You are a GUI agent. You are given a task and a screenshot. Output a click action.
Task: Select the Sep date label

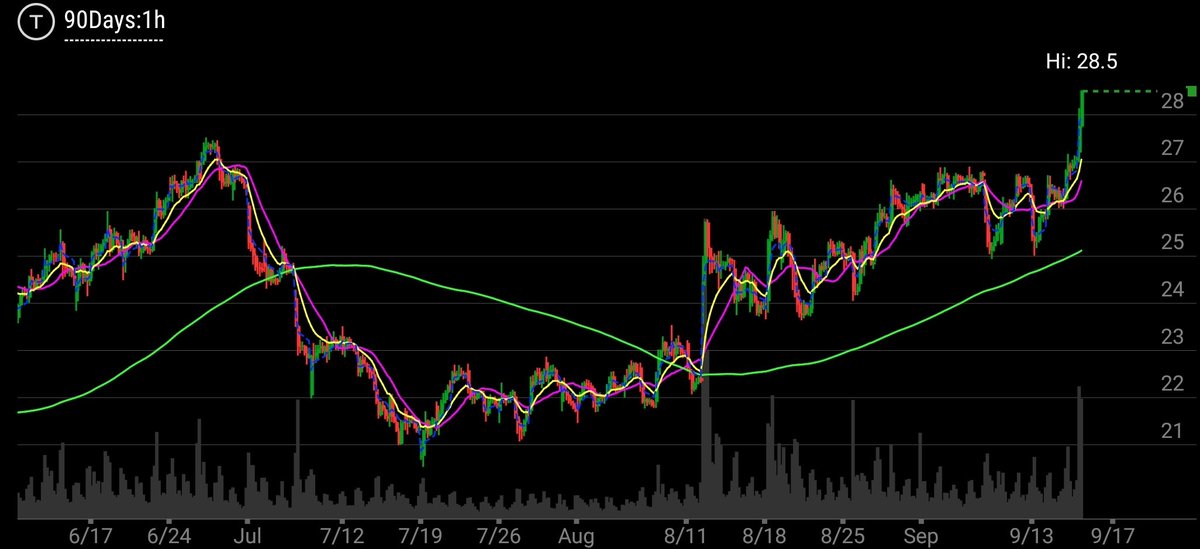coord(923,536)
